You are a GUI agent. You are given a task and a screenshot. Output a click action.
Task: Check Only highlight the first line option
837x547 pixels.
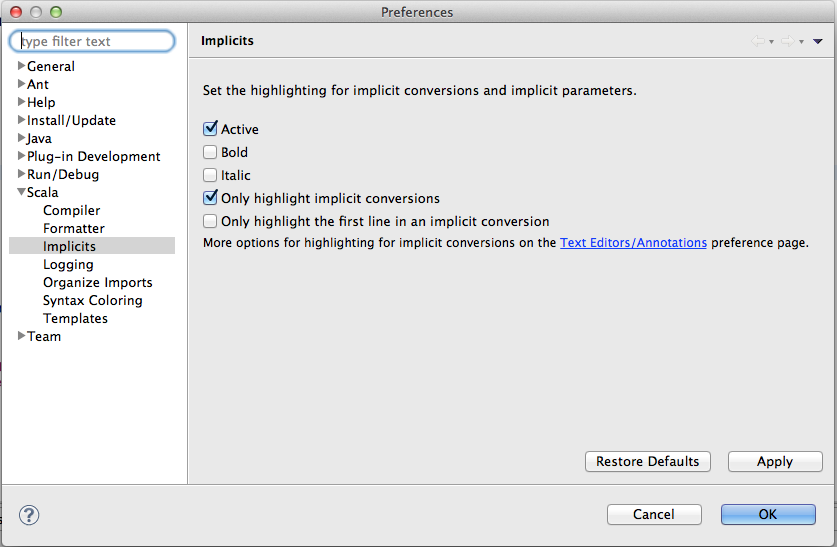tap(210, 222)
